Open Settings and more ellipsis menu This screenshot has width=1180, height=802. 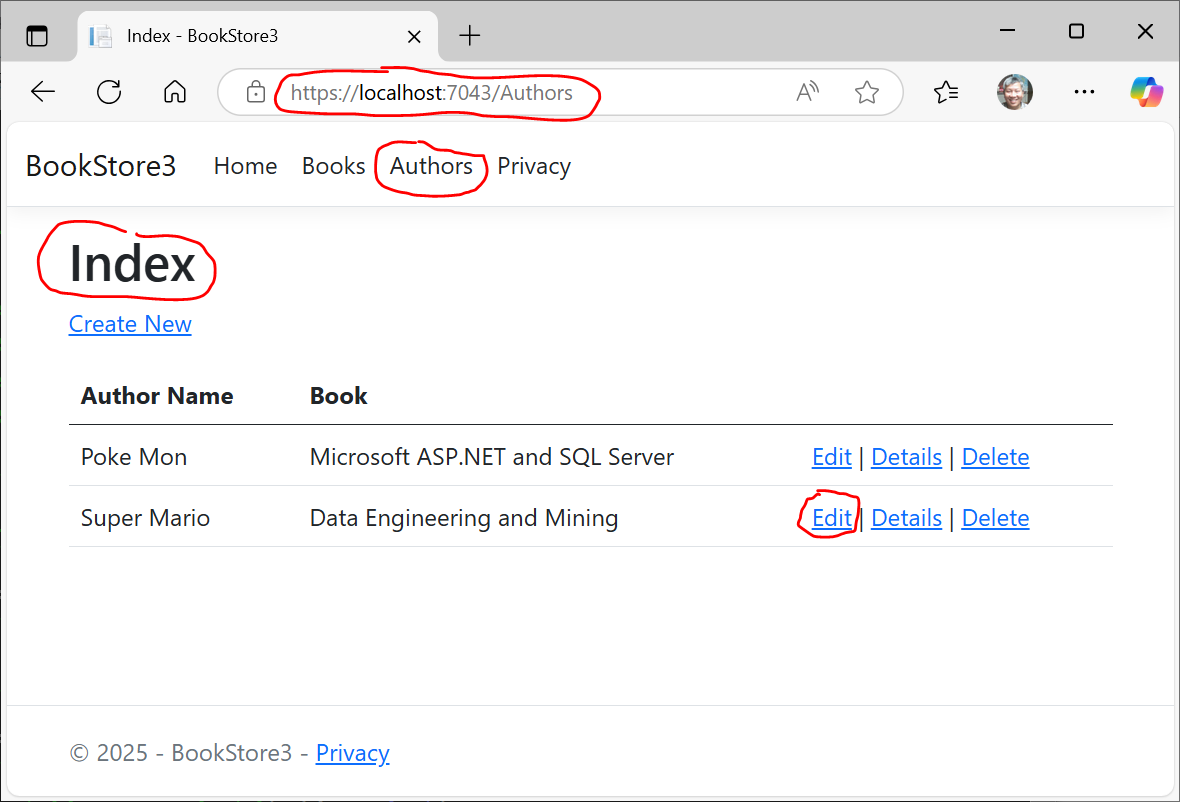coord(1084,92)
